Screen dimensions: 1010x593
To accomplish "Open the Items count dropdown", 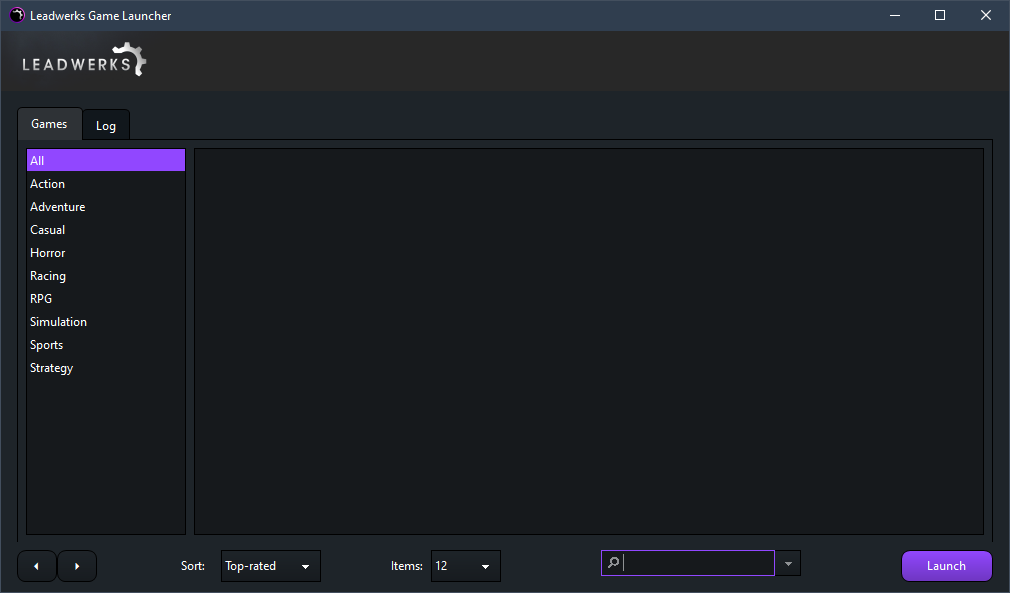I will point(465,566).
